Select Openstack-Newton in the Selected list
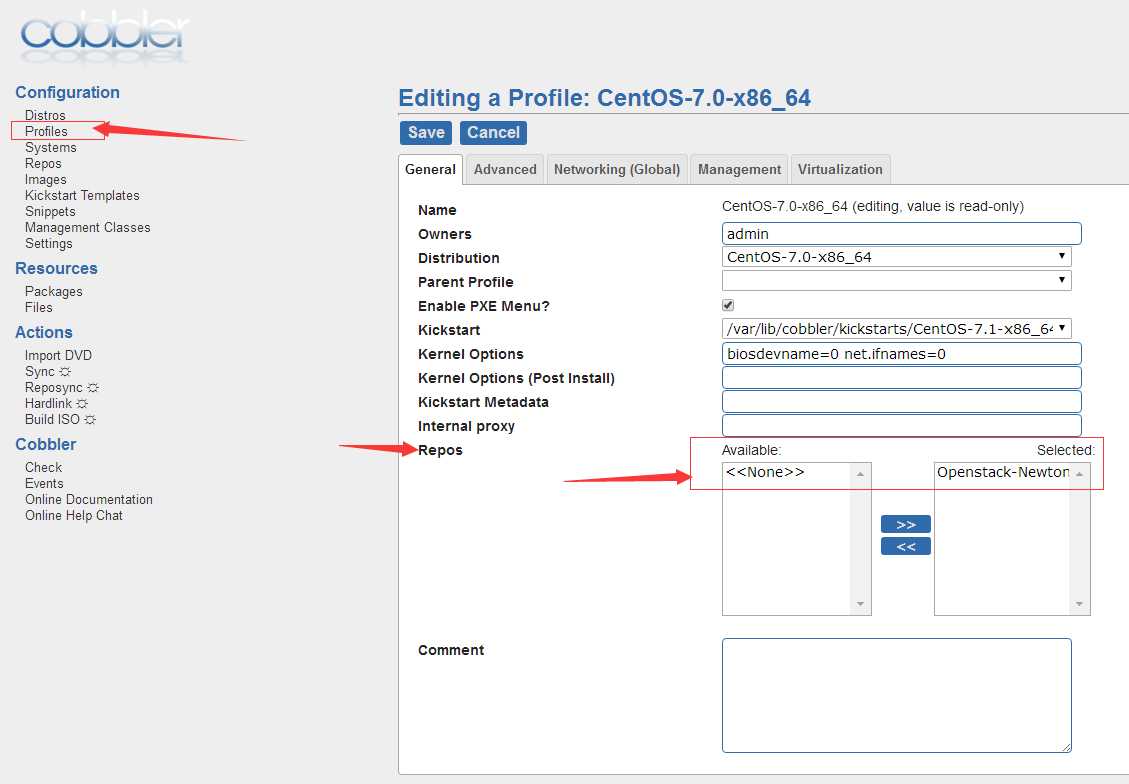The height and width of the screenshot is (784, 1129). pos(1002,472)
